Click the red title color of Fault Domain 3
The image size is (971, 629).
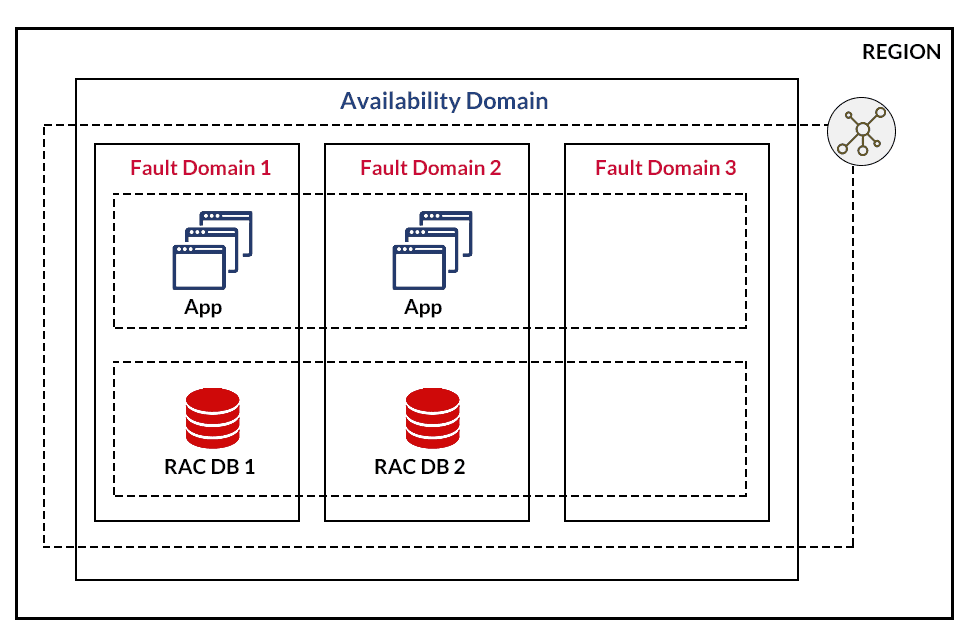(x=665, y=167)
